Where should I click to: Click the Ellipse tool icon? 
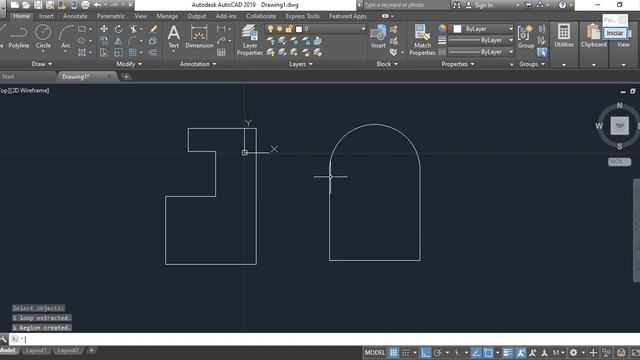[x=82, y=41]
